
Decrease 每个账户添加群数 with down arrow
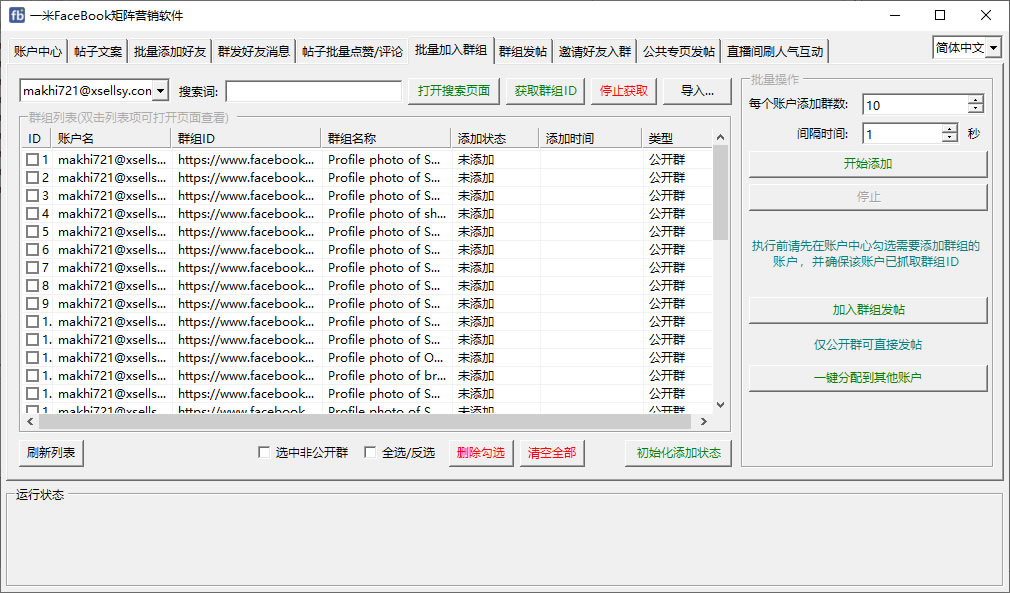pyautogui.click(x=976, y=109)
